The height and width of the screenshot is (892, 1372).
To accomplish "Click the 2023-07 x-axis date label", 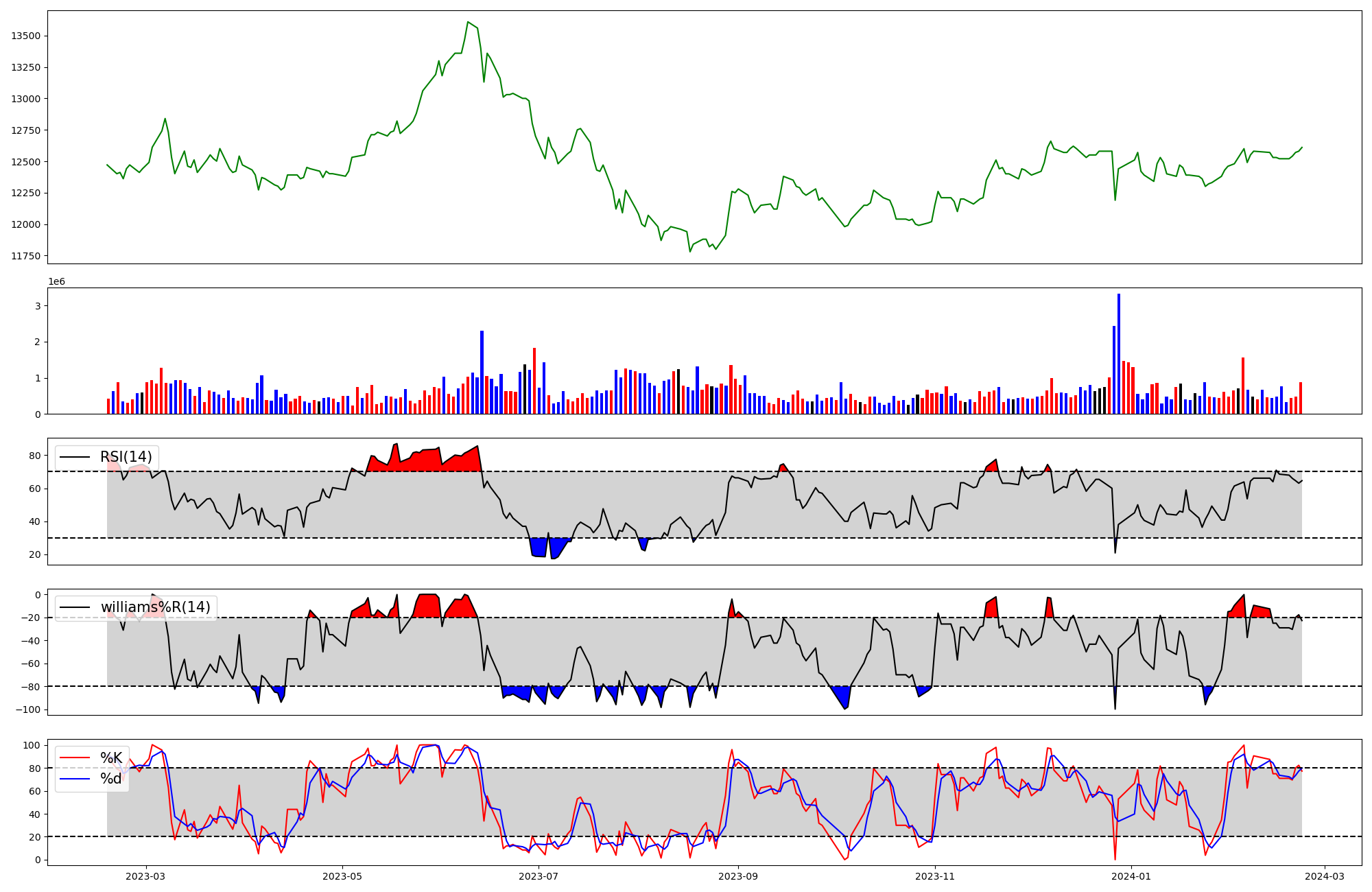I will coord(539,876).
